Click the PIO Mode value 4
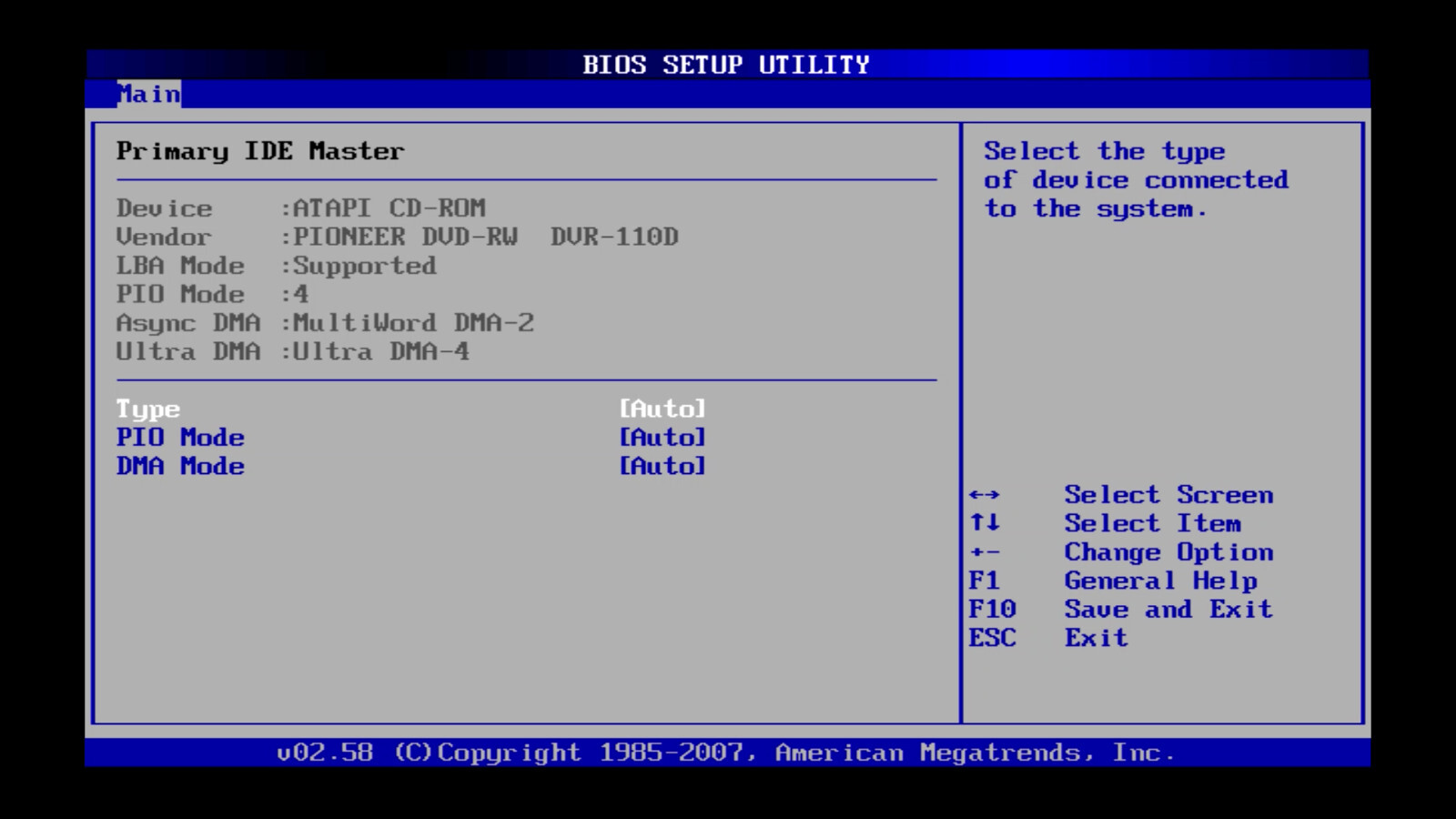Screen dimensions: 1456x819 pyautogui.click(x=301, y=294)
